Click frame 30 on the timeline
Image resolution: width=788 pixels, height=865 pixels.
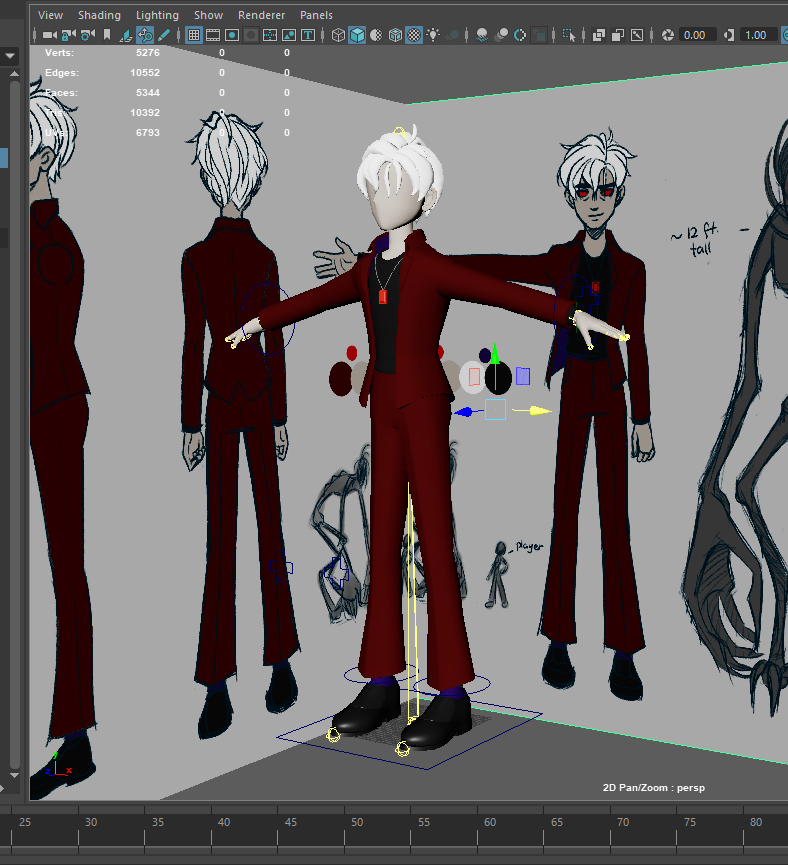[x=91, y=823]
